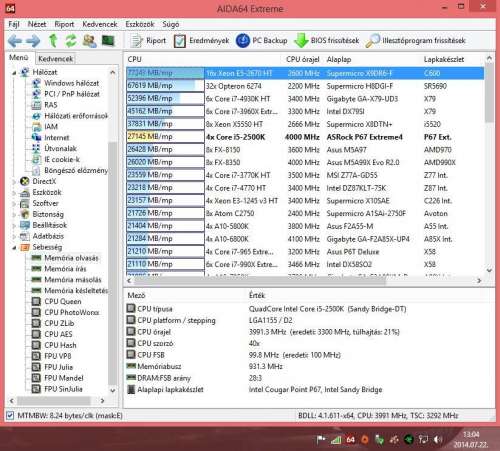500x451 pixels.
Task: Switch to the Kedvencek tab
Action: tap(55, 59)
